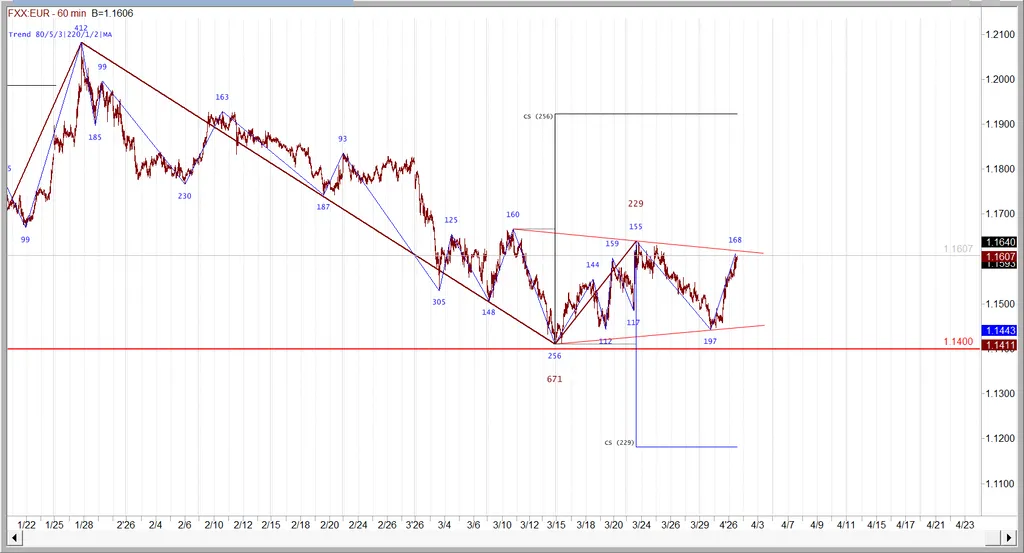Select the Trend 80/5/3 indicator label
This screenshot has width=1024, height=553.
60,35
